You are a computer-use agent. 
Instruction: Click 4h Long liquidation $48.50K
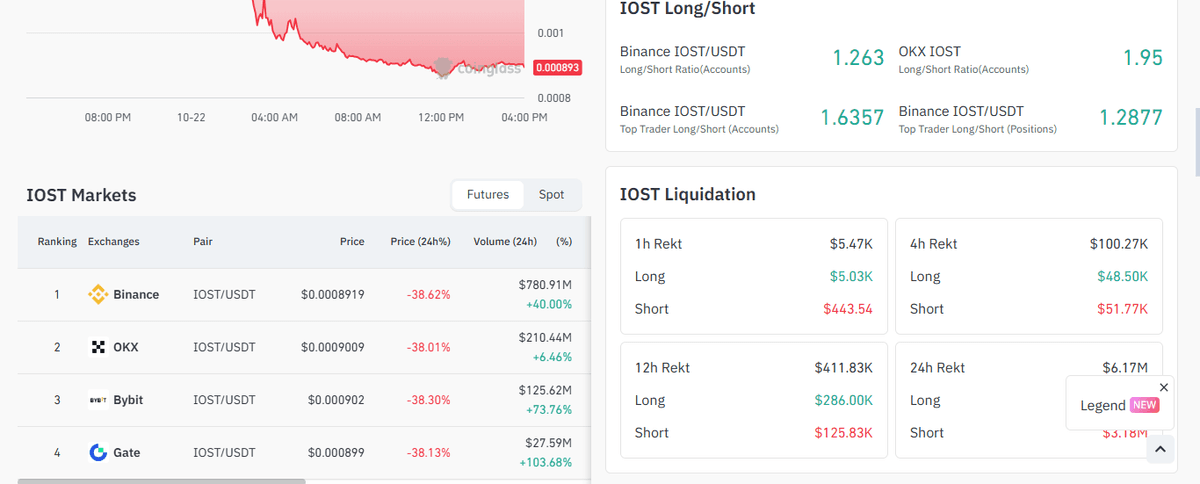(x=1122, y=276)
